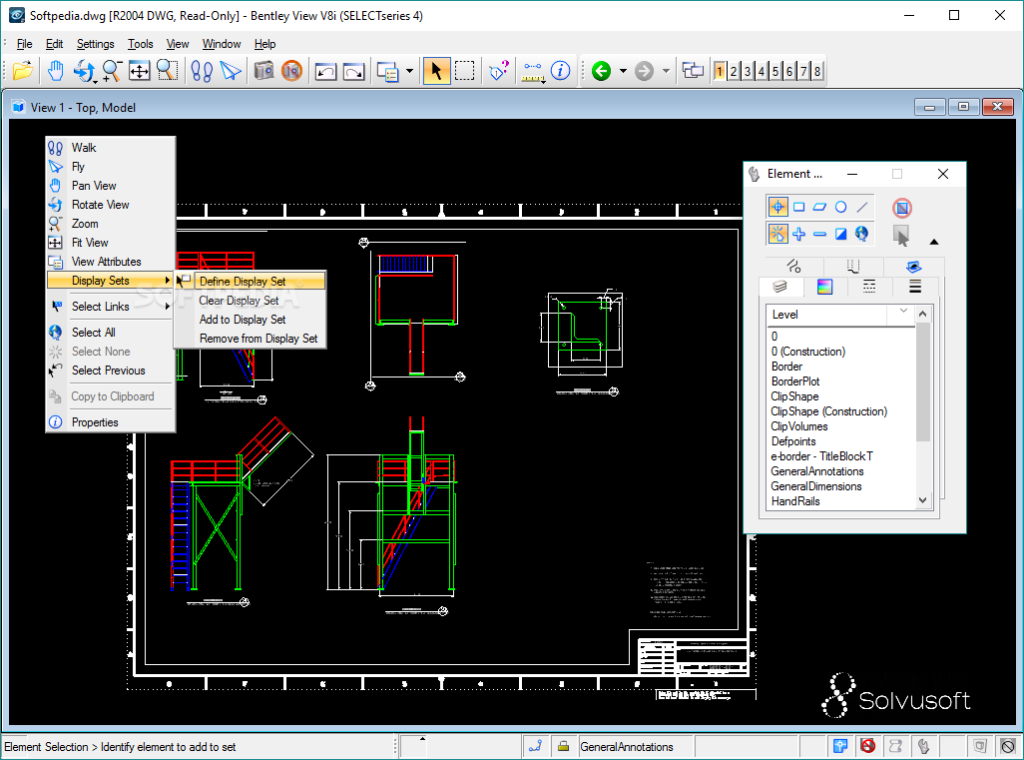Viewport: 1024px width, 760px height.
Task: Switch to the rainbow Color tab
Action: point(823,287)
